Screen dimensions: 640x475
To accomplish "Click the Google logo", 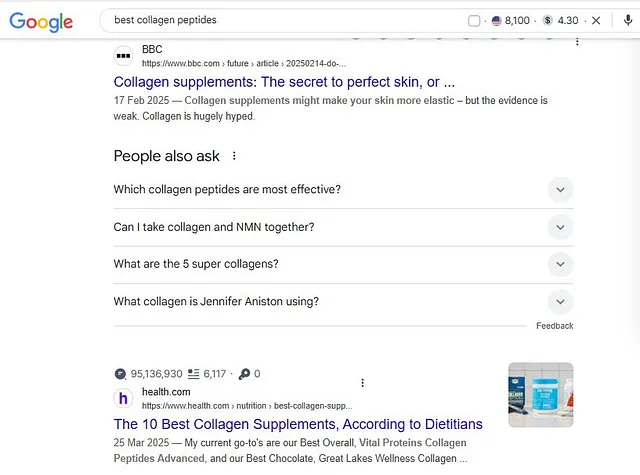I will [41, 21].
